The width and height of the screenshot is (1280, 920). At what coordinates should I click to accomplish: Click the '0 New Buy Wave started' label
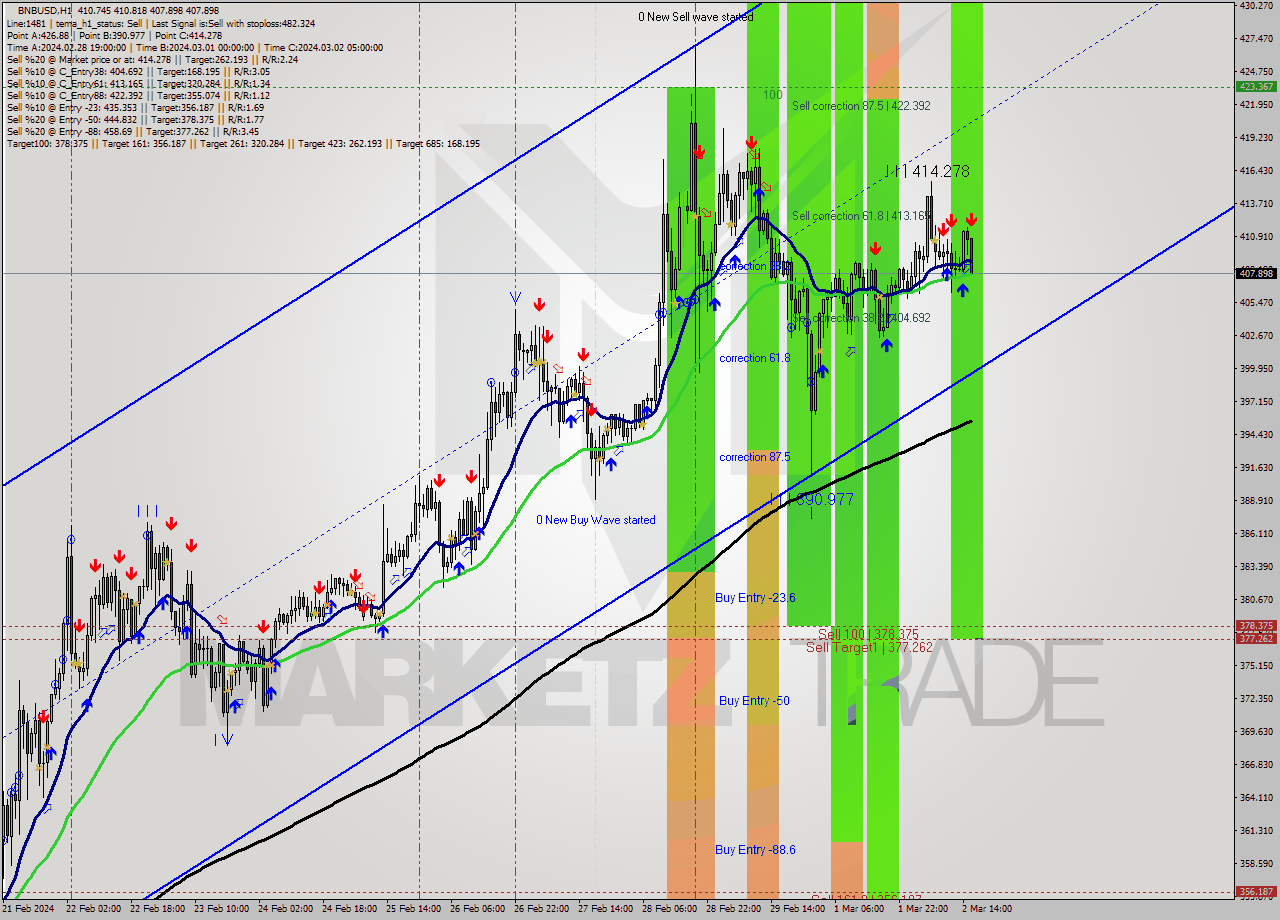pos(596,520)
